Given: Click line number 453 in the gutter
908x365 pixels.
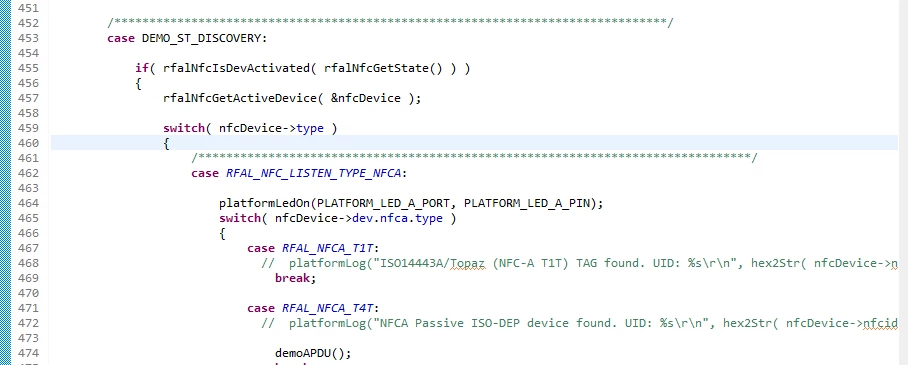Looking at the screenshot, I should click(x=28, y=38).
